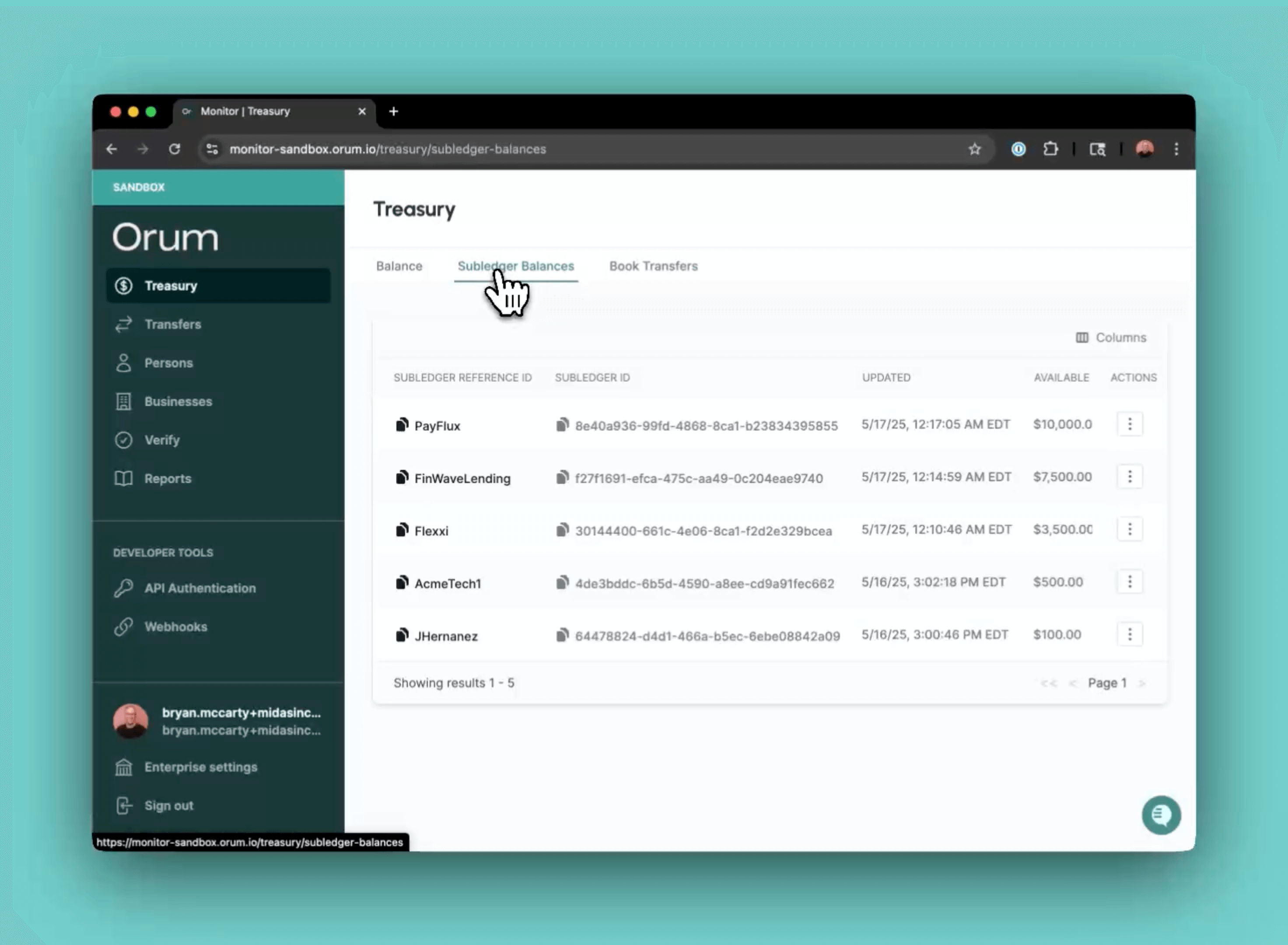
Task: Open actions menu for FinWaveLending row
Action: [x=1129, y=477]
